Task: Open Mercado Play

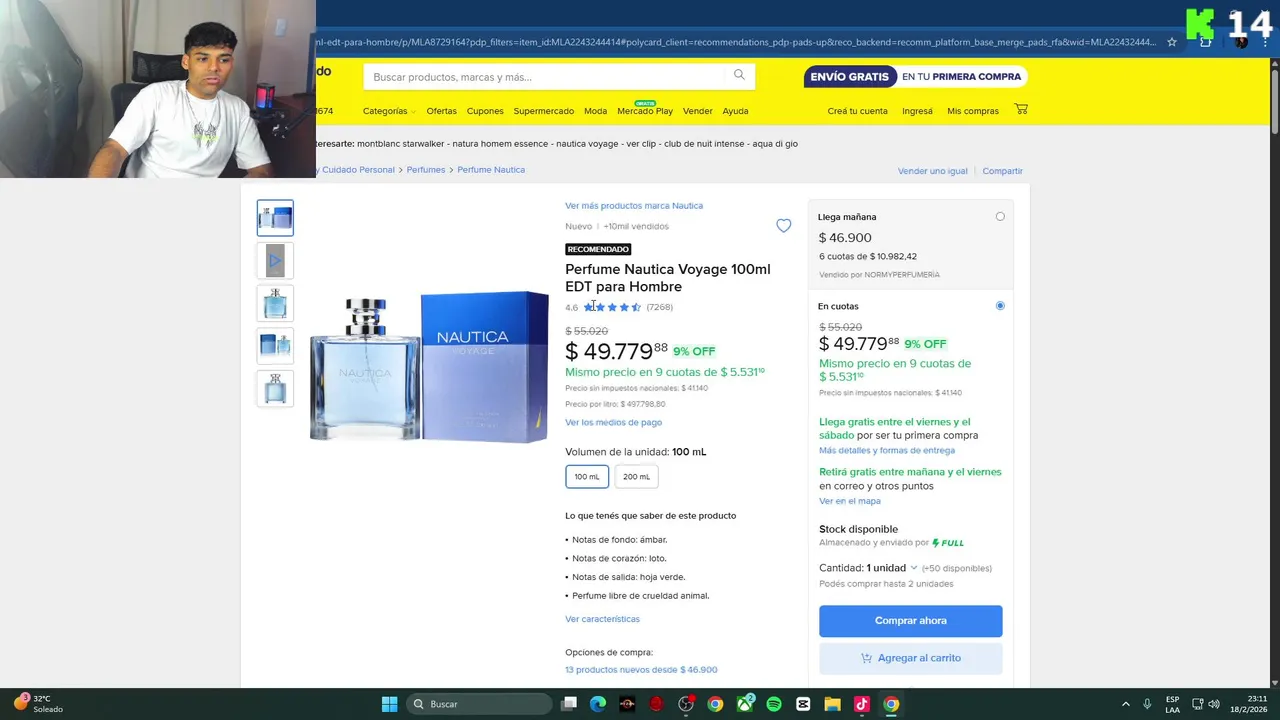Action: 645,111
